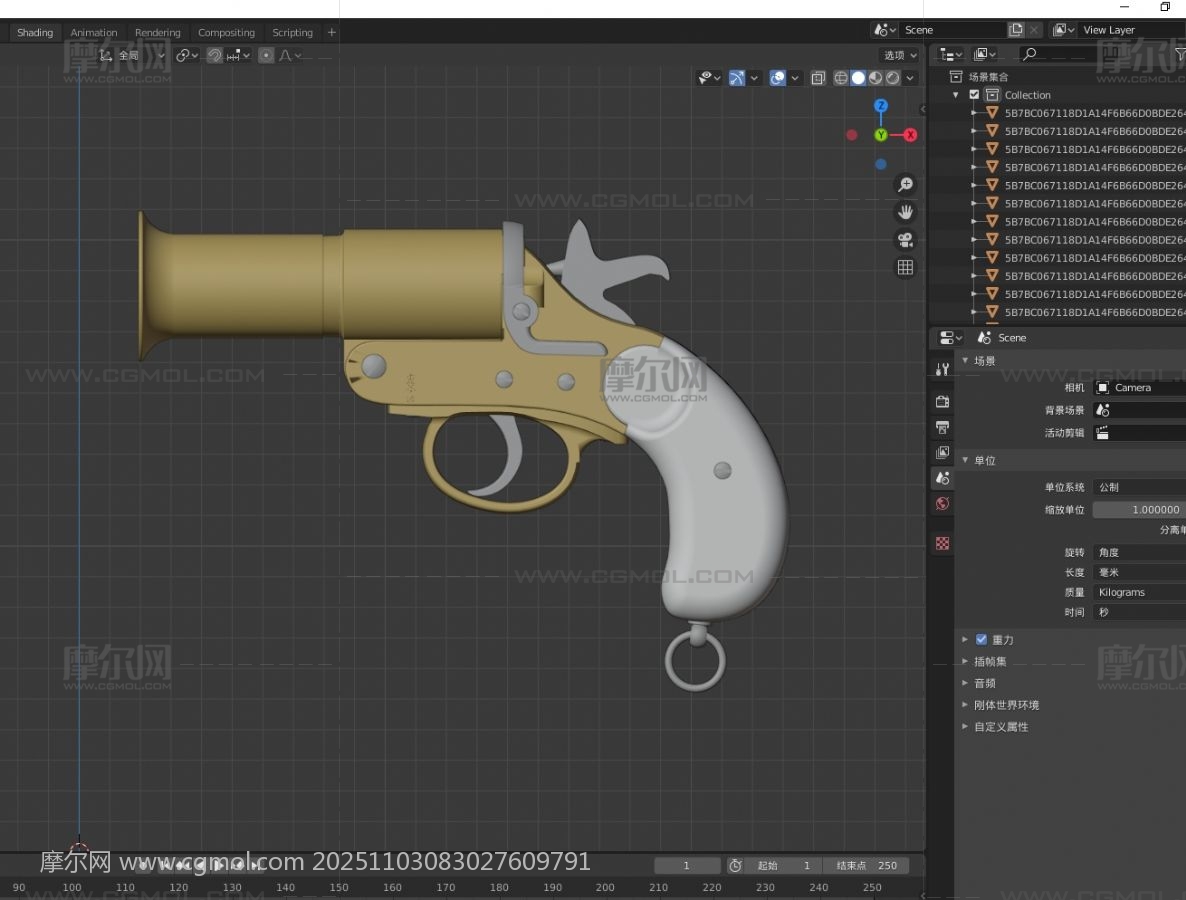Open the 选项 options dropdown
The image size is (1186, 900).
click(x=899, y=56)
